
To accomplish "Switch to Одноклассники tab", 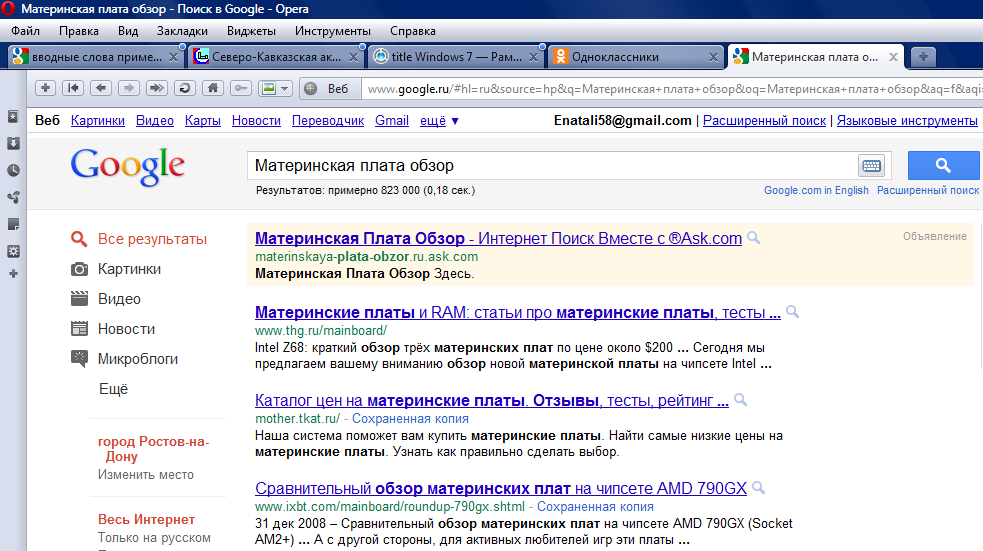I will point(635,57).
